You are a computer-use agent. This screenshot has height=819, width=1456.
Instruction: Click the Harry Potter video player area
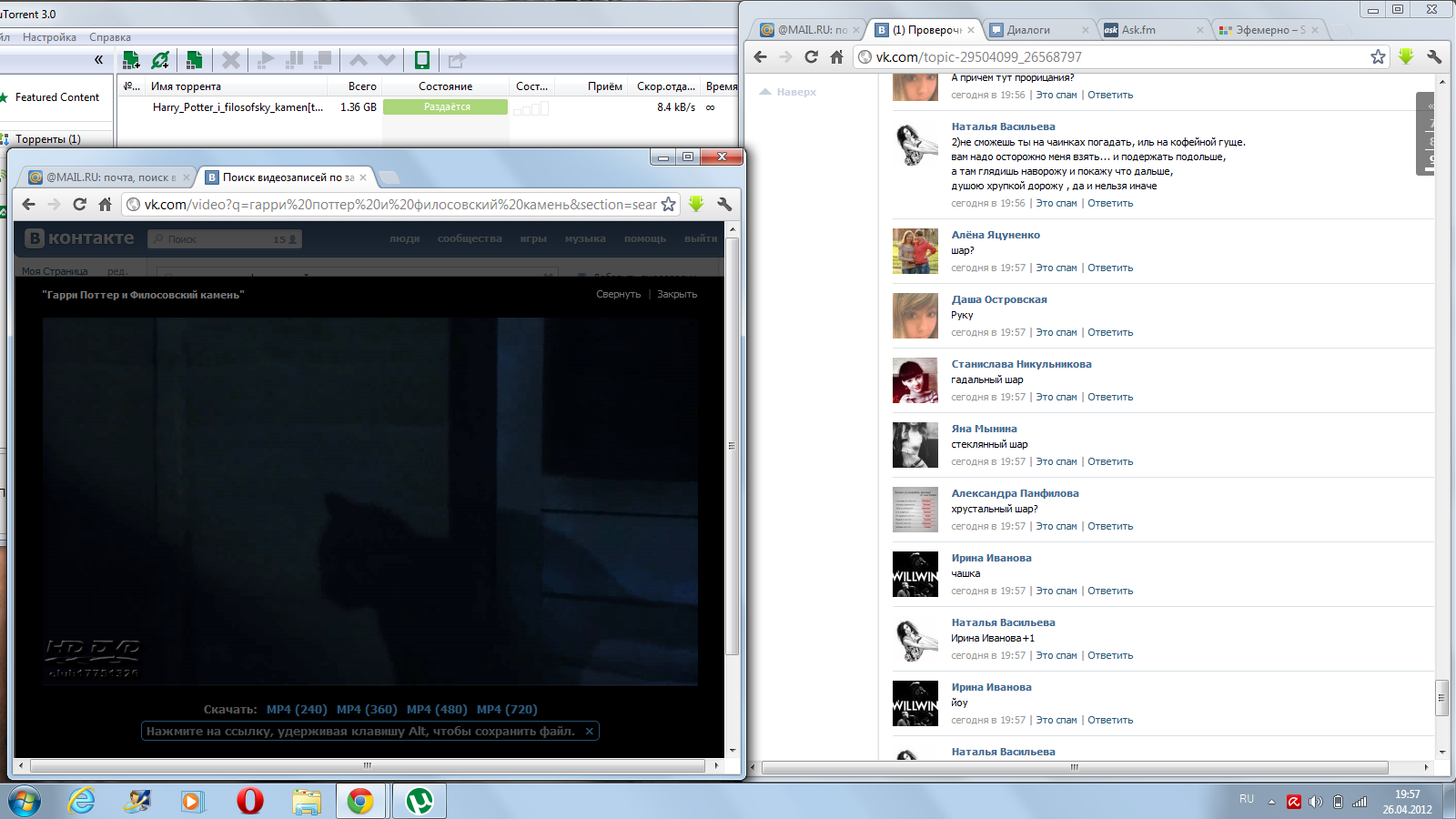point(370,500)
